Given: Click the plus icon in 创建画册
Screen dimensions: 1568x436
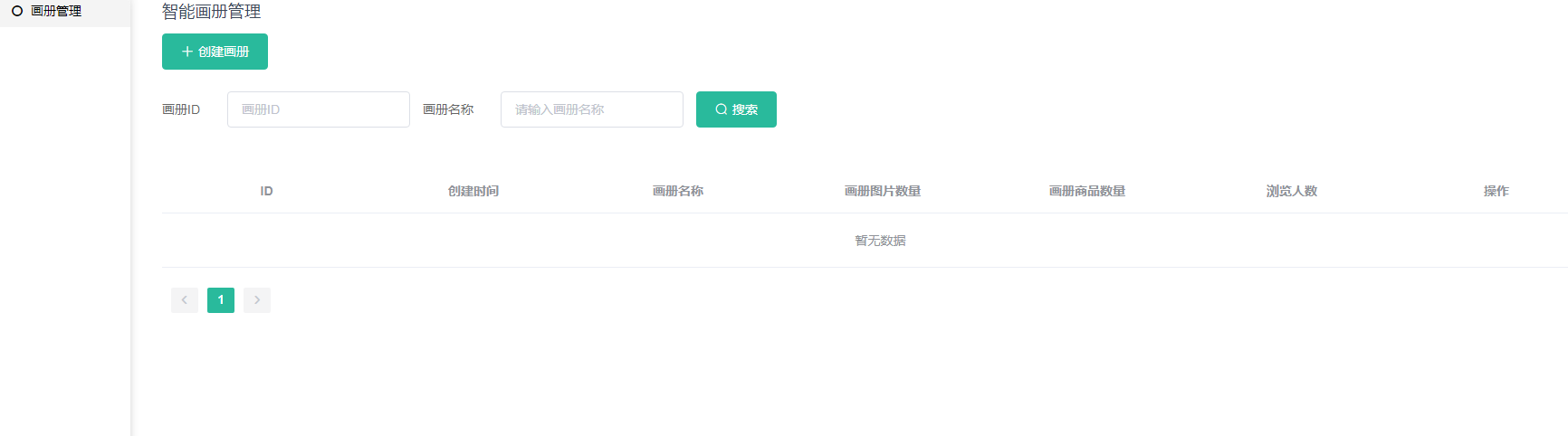Looking at the screenshot, I should 187,52.
